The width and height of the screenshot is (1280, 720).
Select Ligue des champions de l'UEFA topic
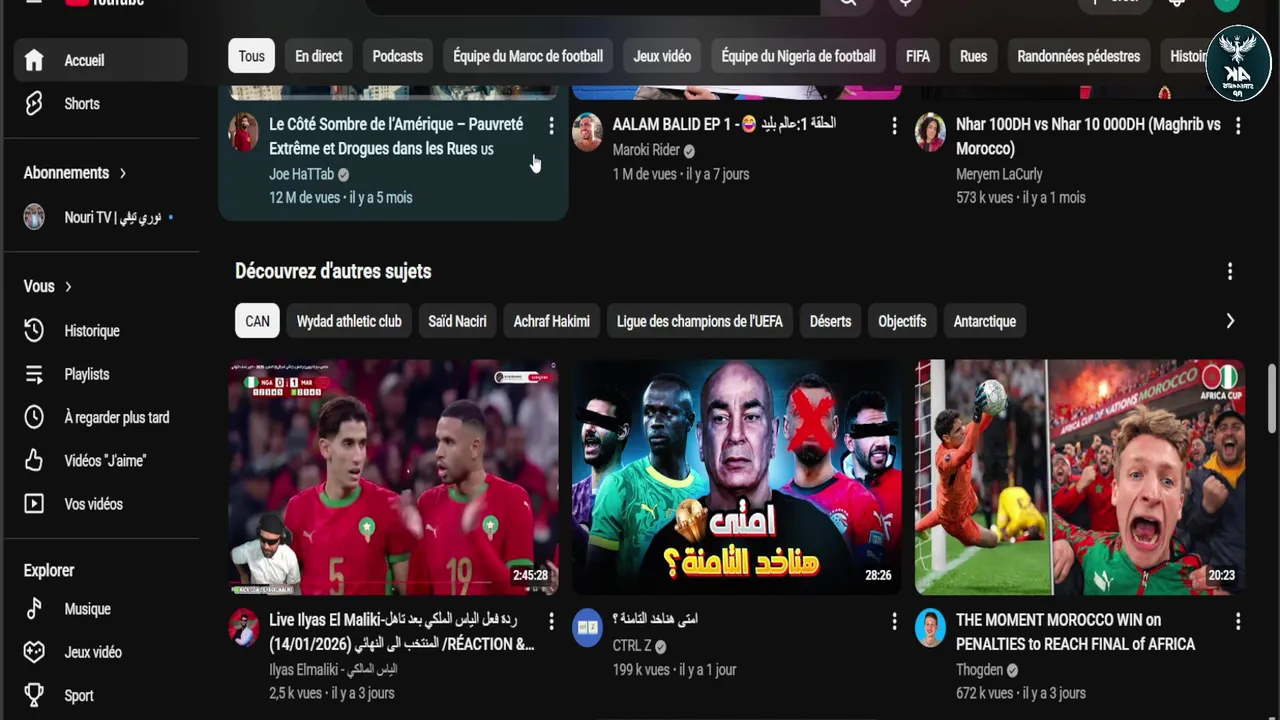(700, 321)
